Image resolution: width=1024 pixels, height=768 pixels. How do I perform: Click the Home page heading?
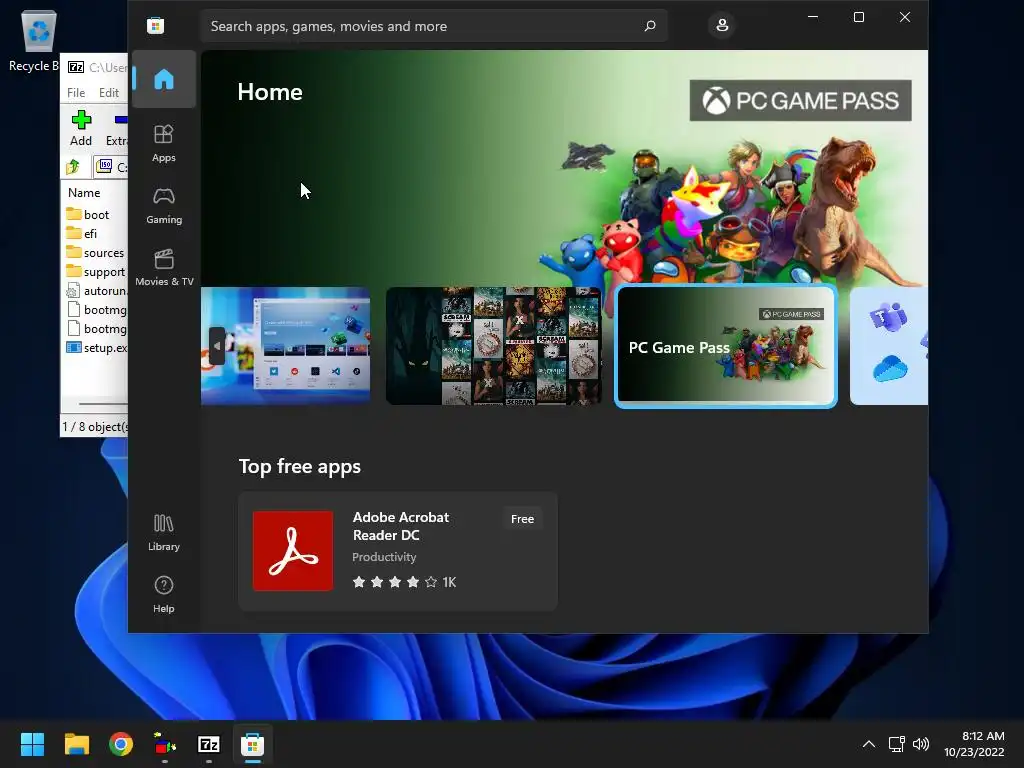(270, 92)
